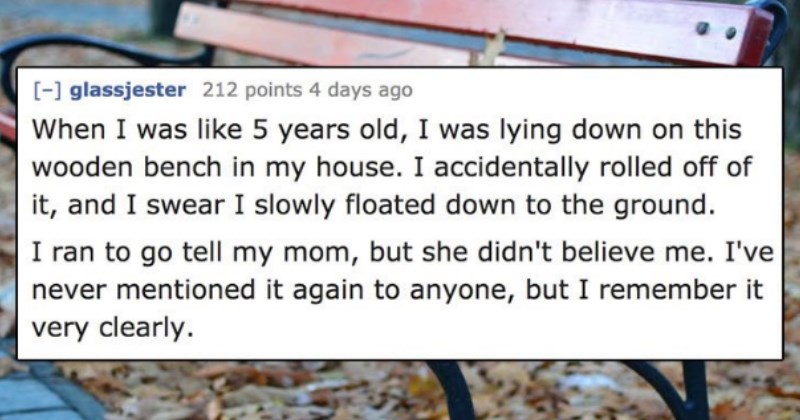Click the blue pavement in the bottom-left corner
Viewport: 800px width, 420px height.
(x=38, y=398)
